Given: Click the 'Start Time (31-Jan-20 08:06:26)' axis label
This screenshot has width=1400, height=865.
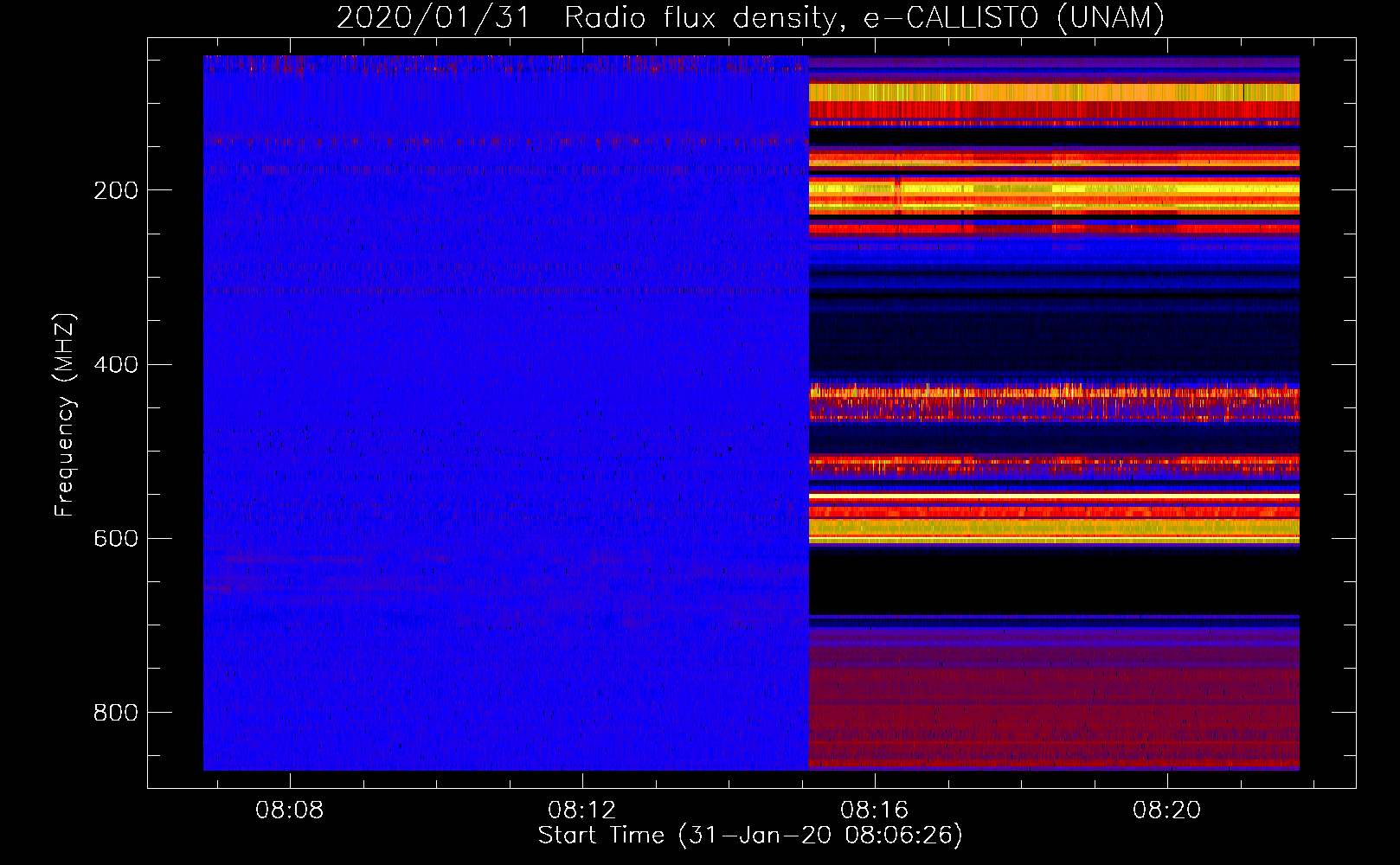Looking at the screenshot, I should [x=750, y=836].
